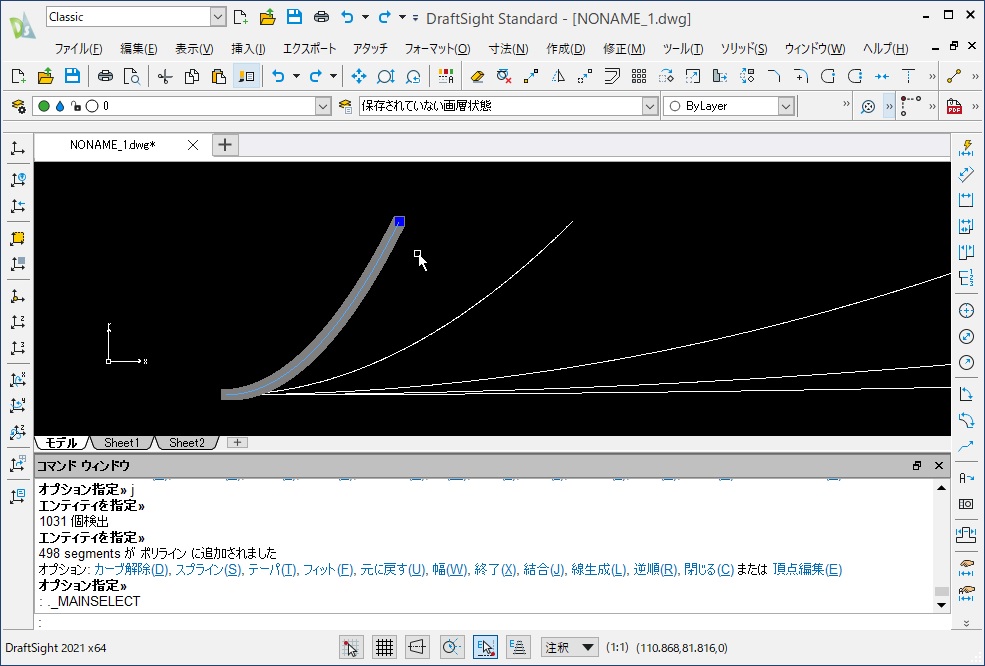Click the Paste clipboard icon
This screenshot has width=985, height=666.
219,77
